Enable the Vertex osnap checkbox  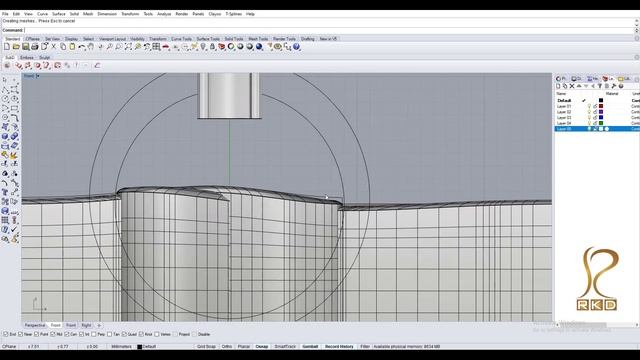(157, 334)
